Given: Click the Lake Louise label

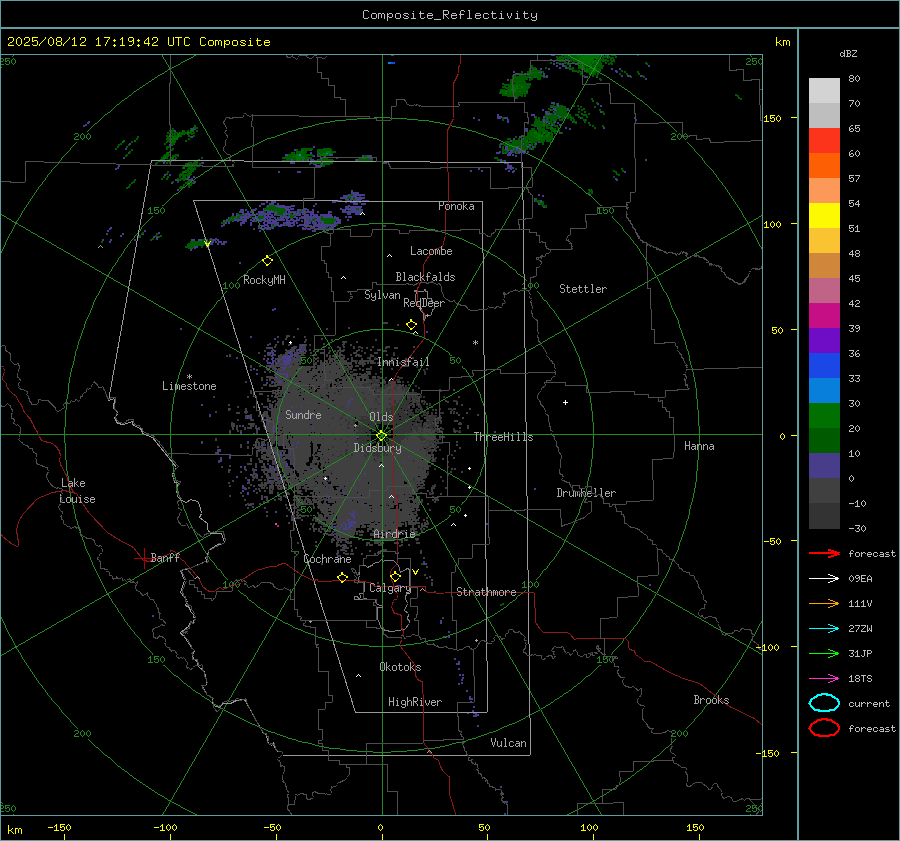Looking at the screenshot, I should tap(77, 491).
